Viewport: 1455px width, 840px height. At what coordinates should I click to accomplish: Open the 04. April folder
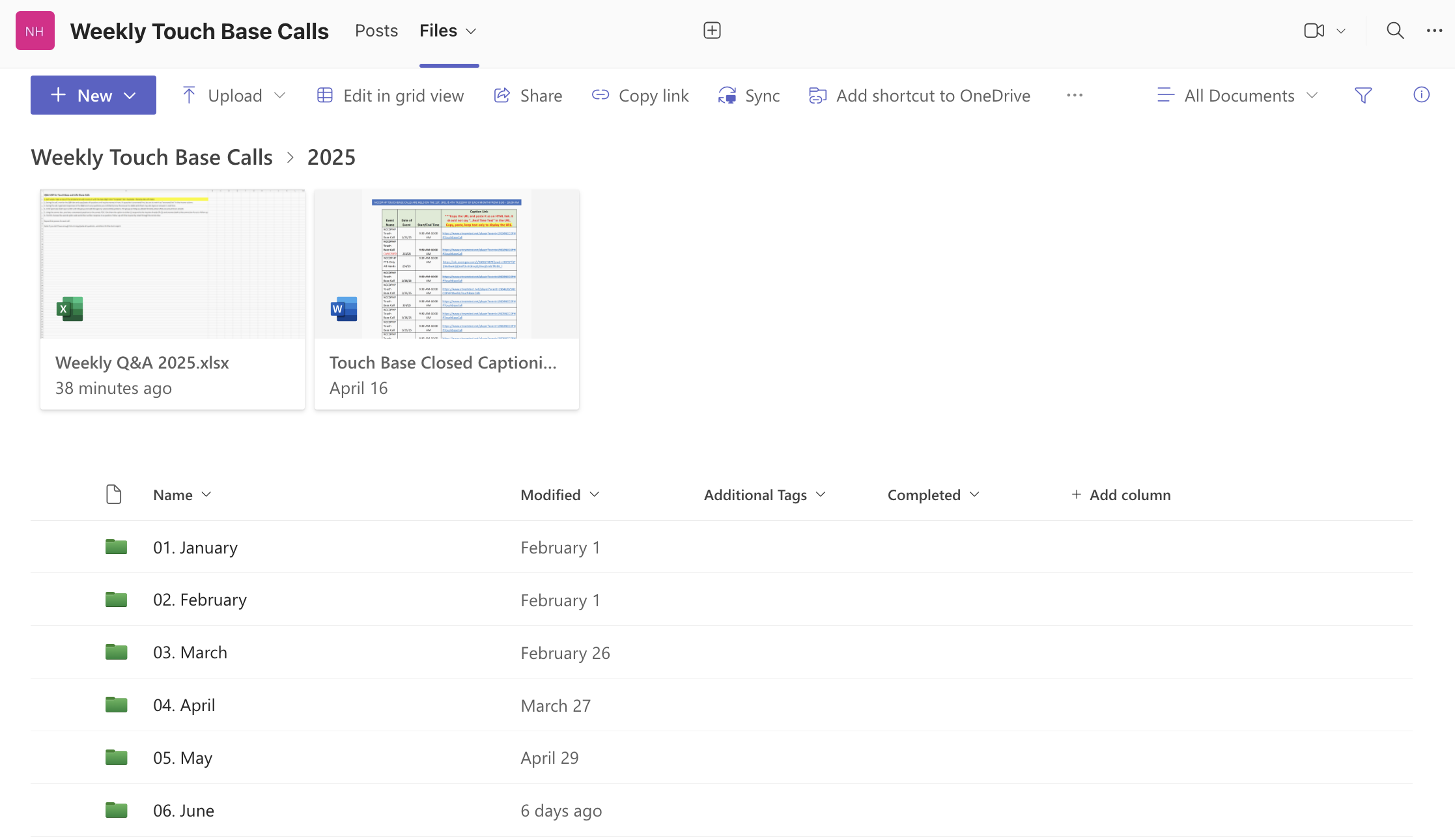(184, 705)
